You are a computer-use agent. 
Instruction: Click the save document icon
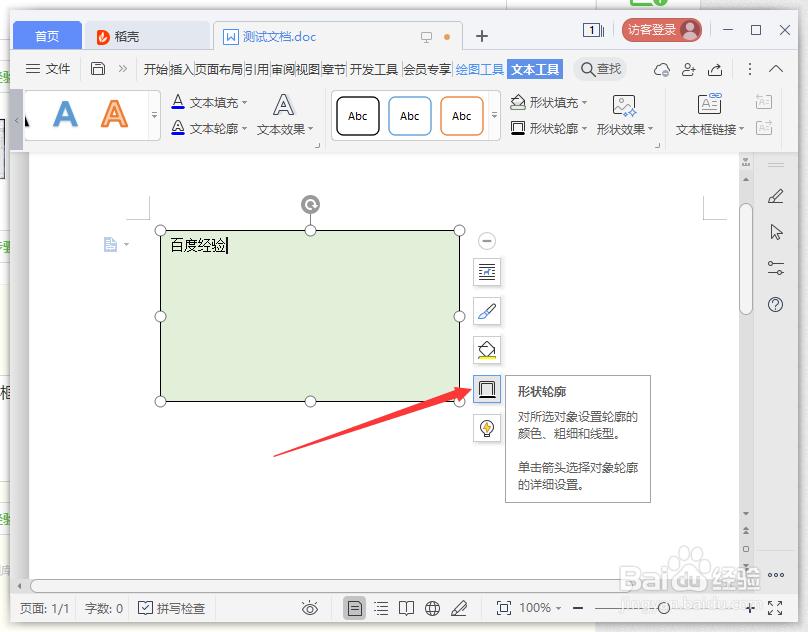(98, 69)
